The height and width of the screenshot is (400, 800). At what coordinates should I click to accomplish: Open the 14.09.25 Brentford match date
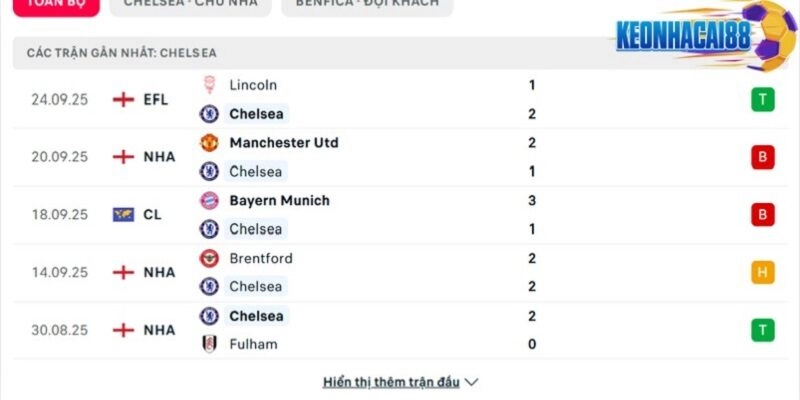[60, 272]
